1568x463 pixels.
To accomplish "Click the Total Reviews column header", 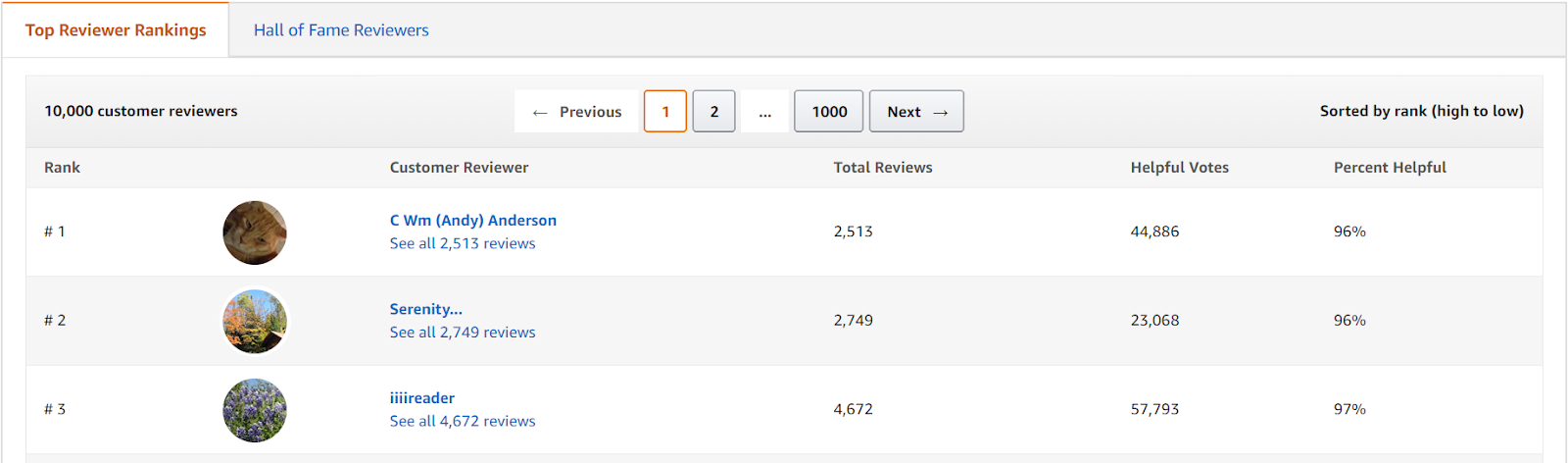I will coord(883,168).
